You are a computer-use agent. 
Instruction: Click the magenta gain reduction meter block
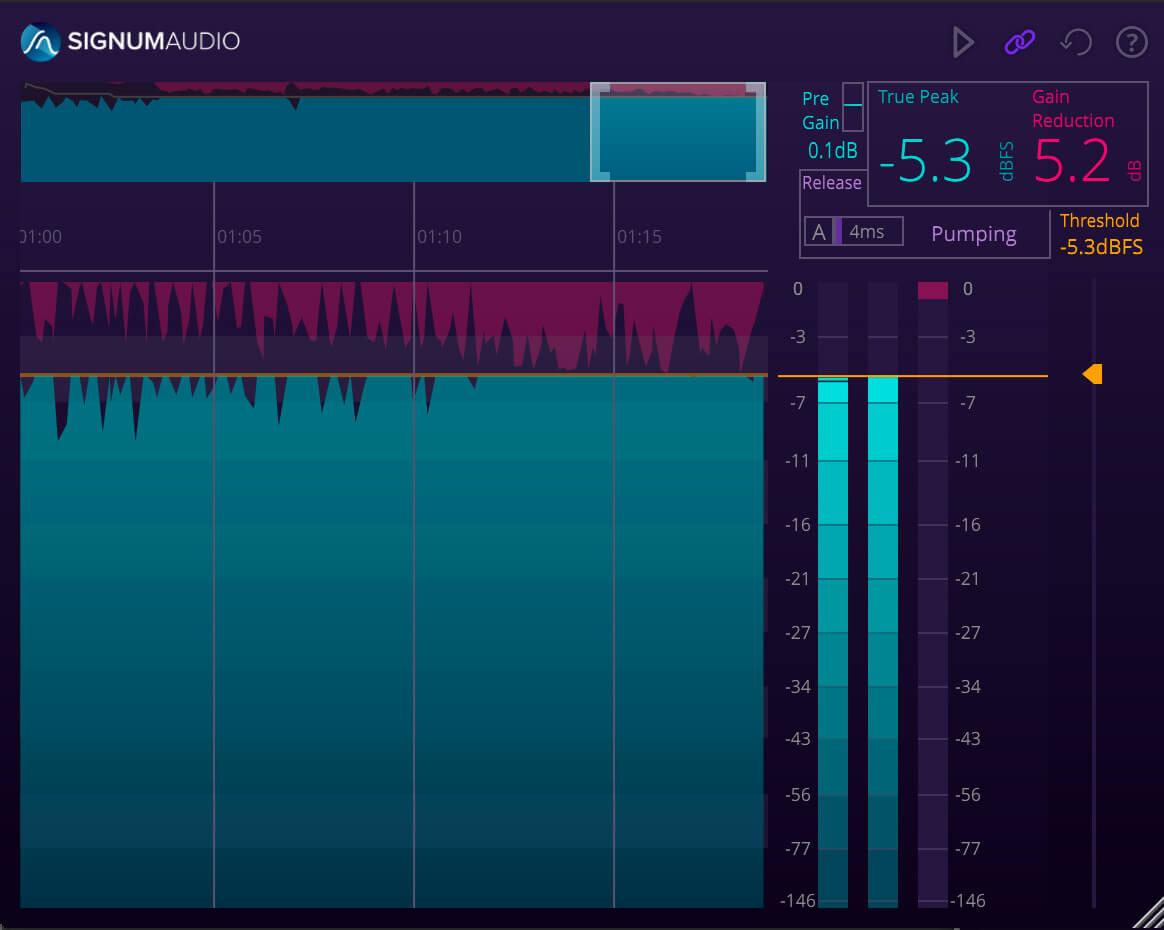[x=932, y=290]
